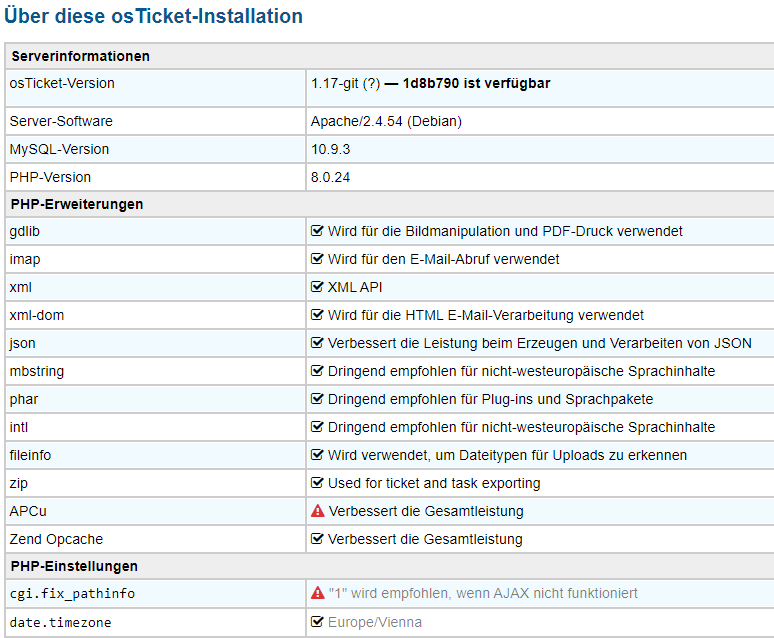The image size is (774, 638).
Task: Click the mbstring row check mark
Action: coord(318,371)
